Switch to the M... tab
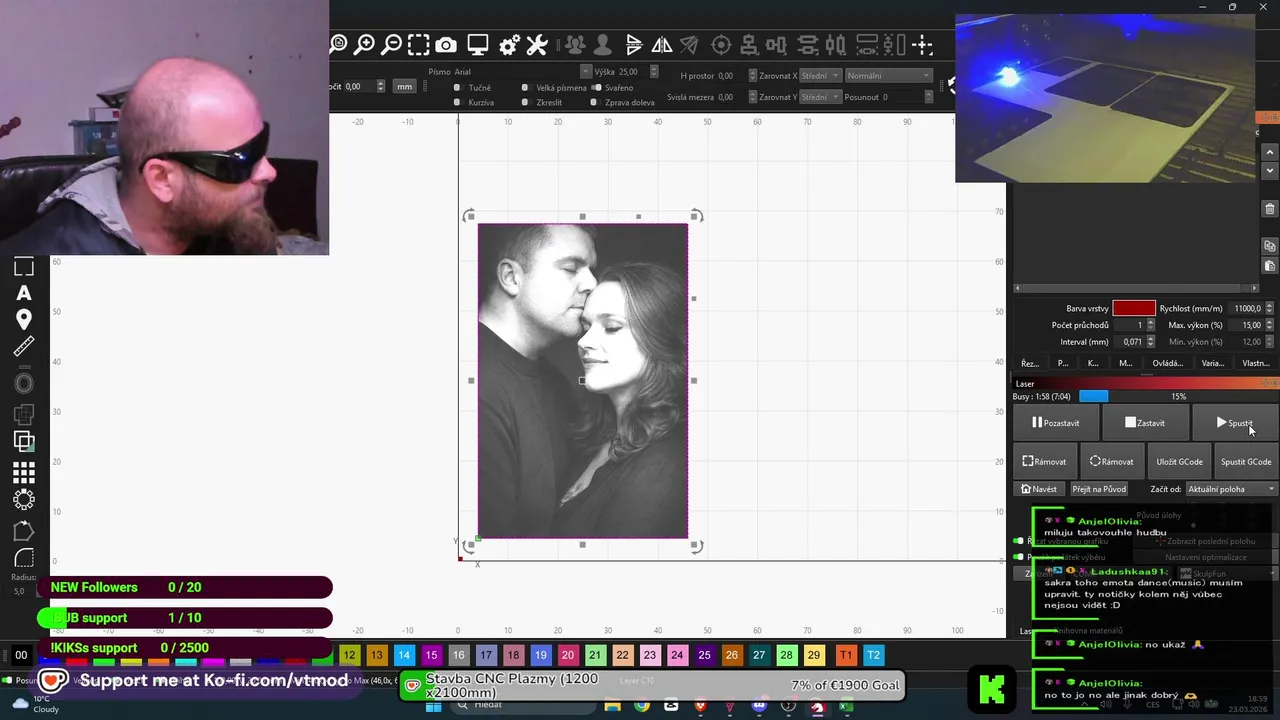The height and width of the screenshot is (720, 1280). 1125,363
